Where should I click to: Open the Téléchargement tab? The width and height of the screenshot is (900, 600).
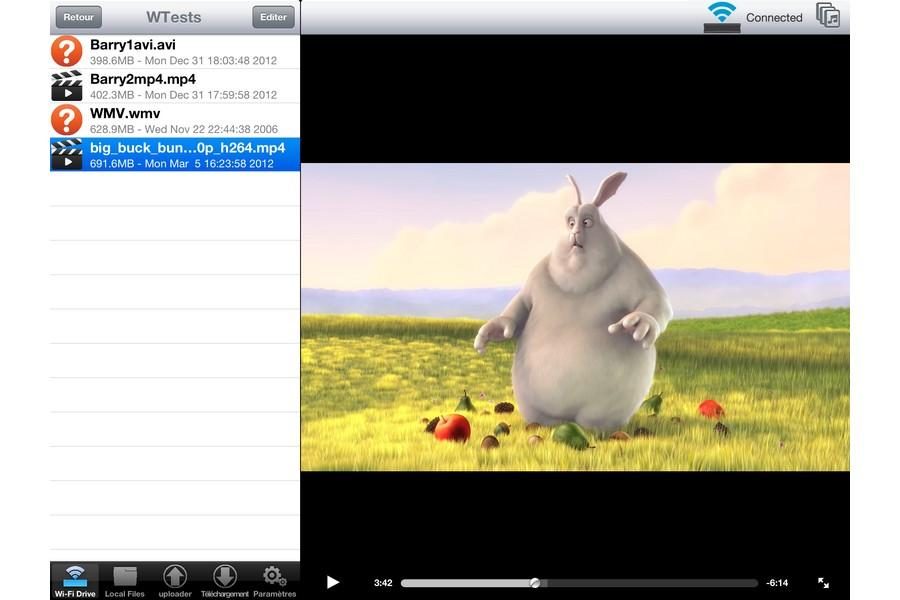pyautogui.click(x=224, y=581)
